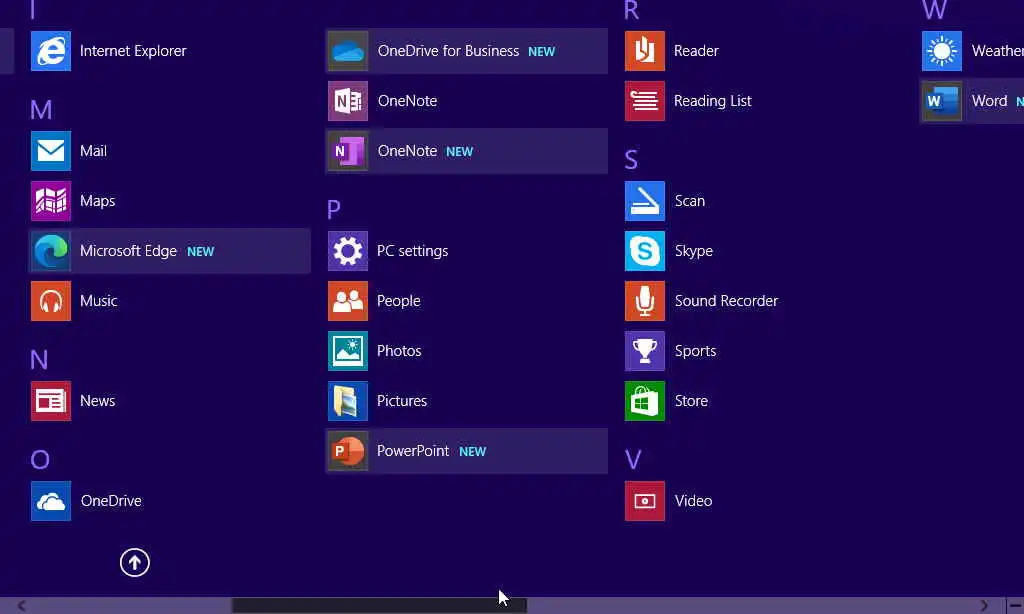This screenshot has height=614, width=1024.
Task: Click the NEW badge beside PowerPoint
Action: pos(472,451)
